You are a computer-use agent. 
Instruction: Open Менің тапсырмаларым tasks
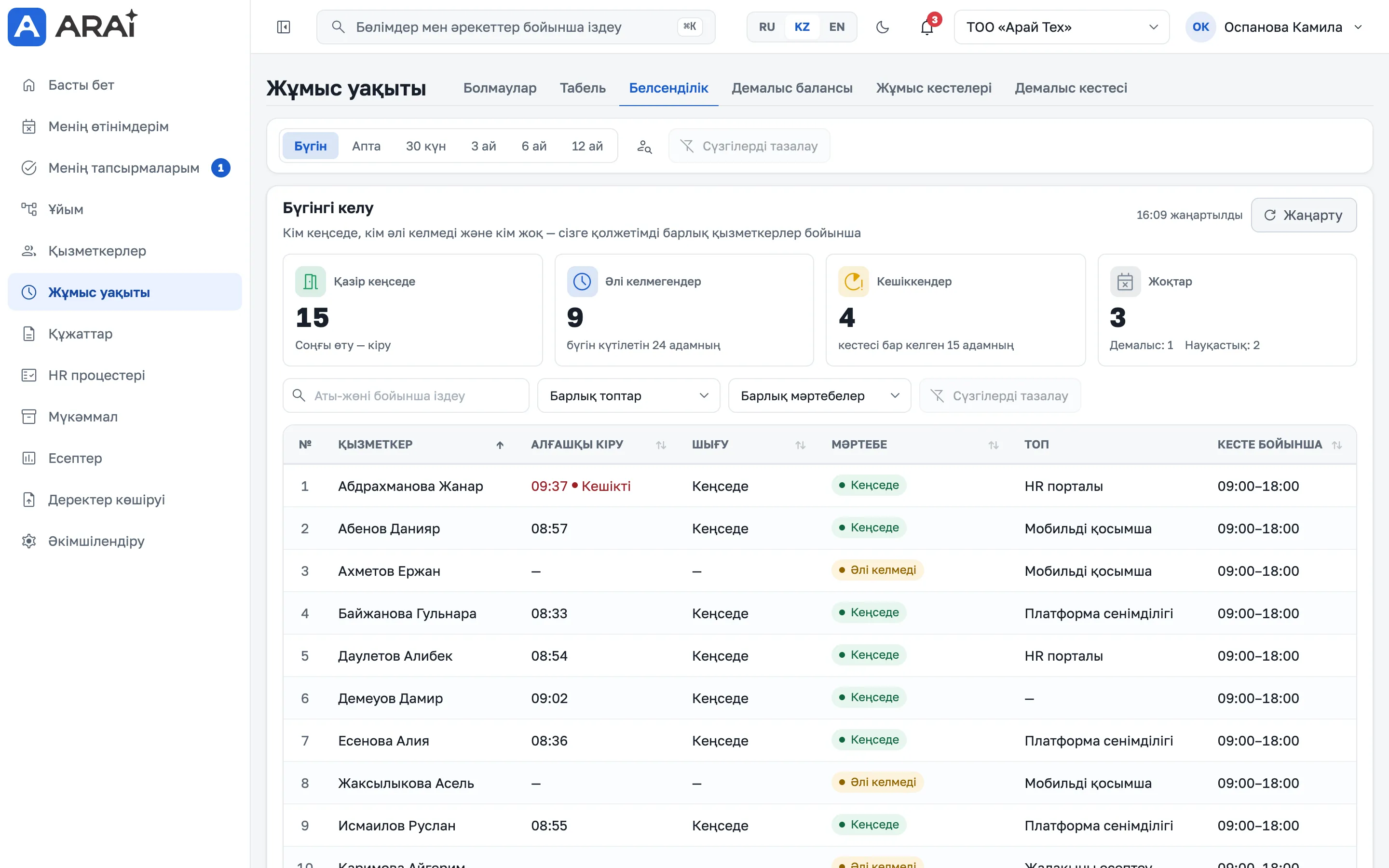[124, 168]
